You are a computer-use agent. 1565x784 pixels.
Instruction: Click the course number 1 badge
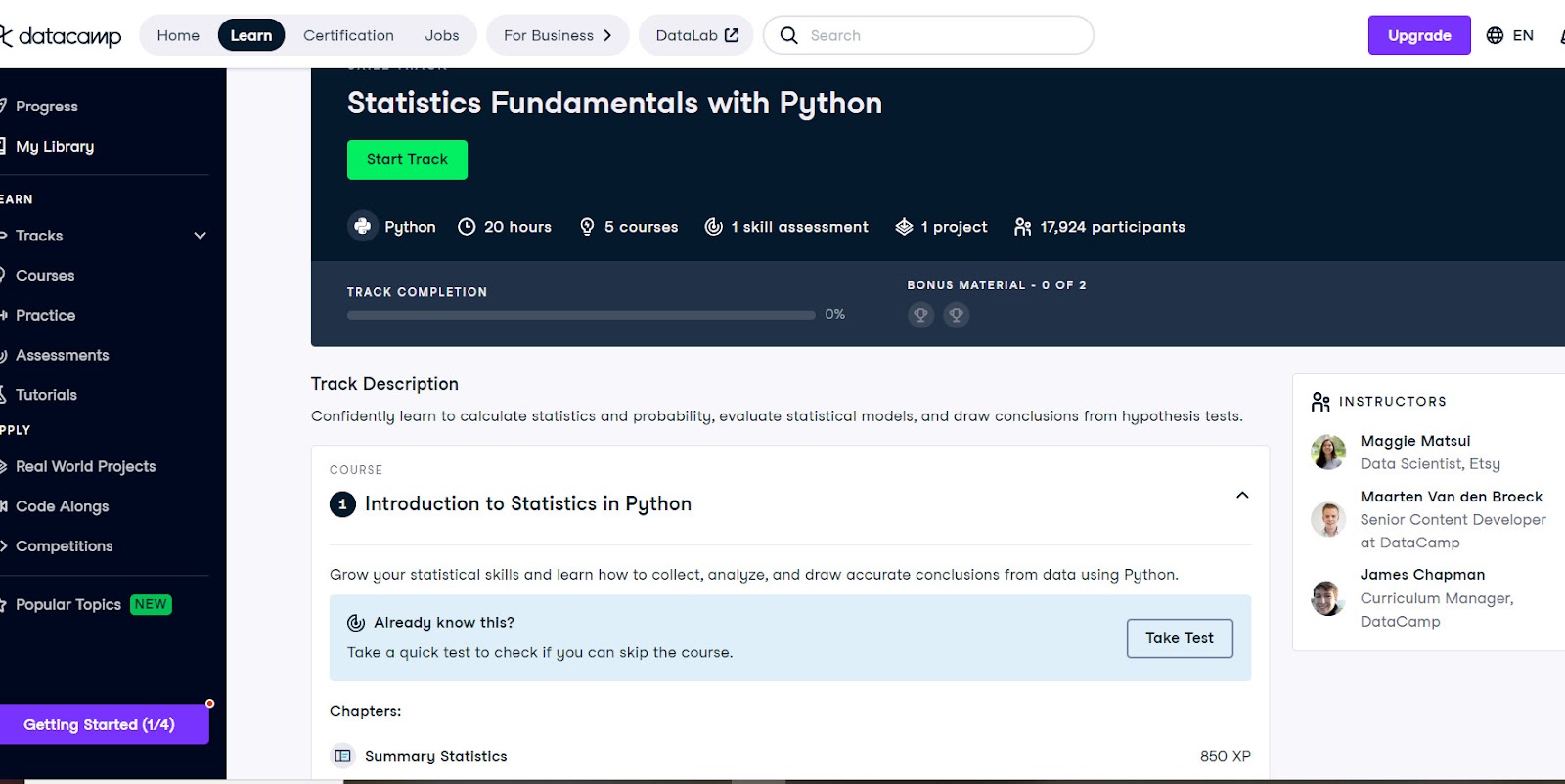[x=342, y=504]
